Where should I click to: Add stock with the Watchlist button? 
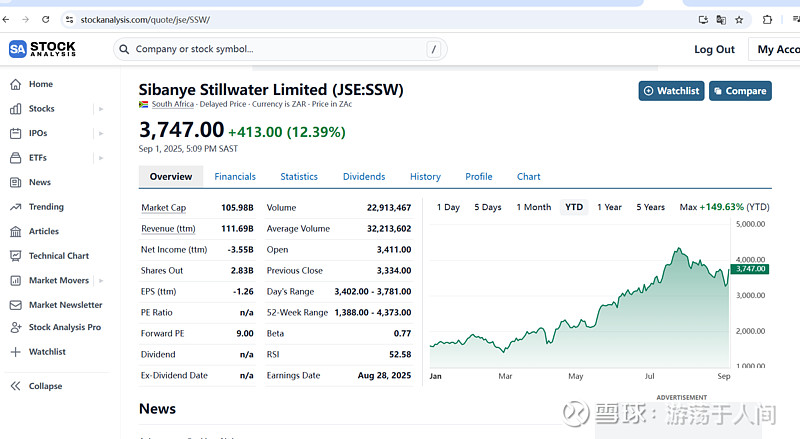pos(671,91)
